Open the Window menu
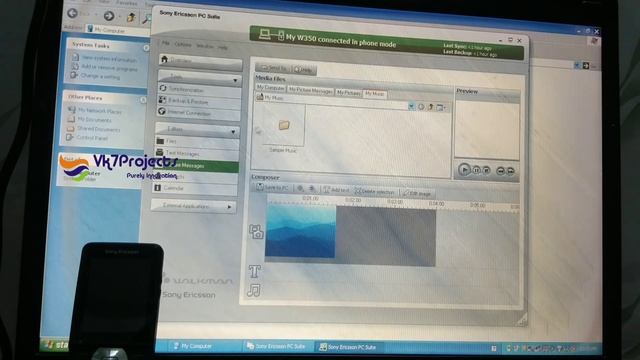The width and height of the screenshot is (640, 360). pos(204,46)
